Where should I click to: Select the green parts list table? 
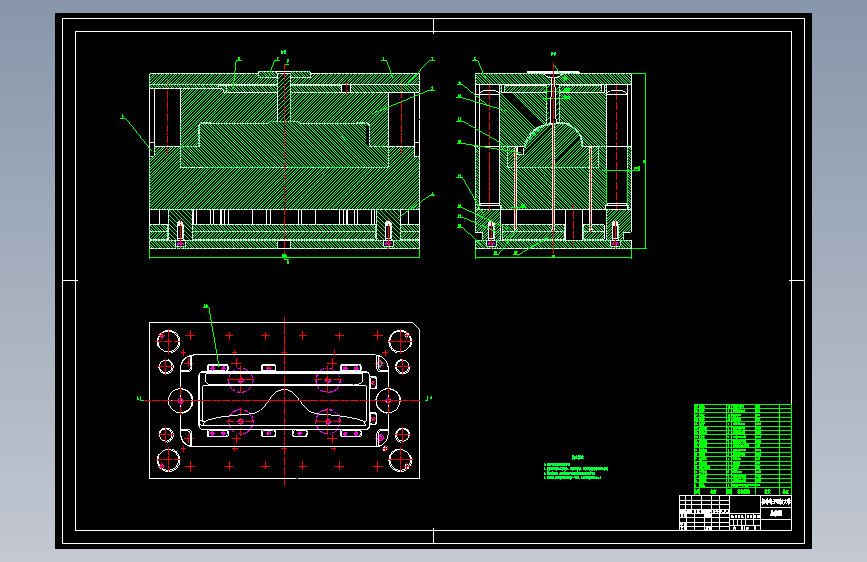743,449
